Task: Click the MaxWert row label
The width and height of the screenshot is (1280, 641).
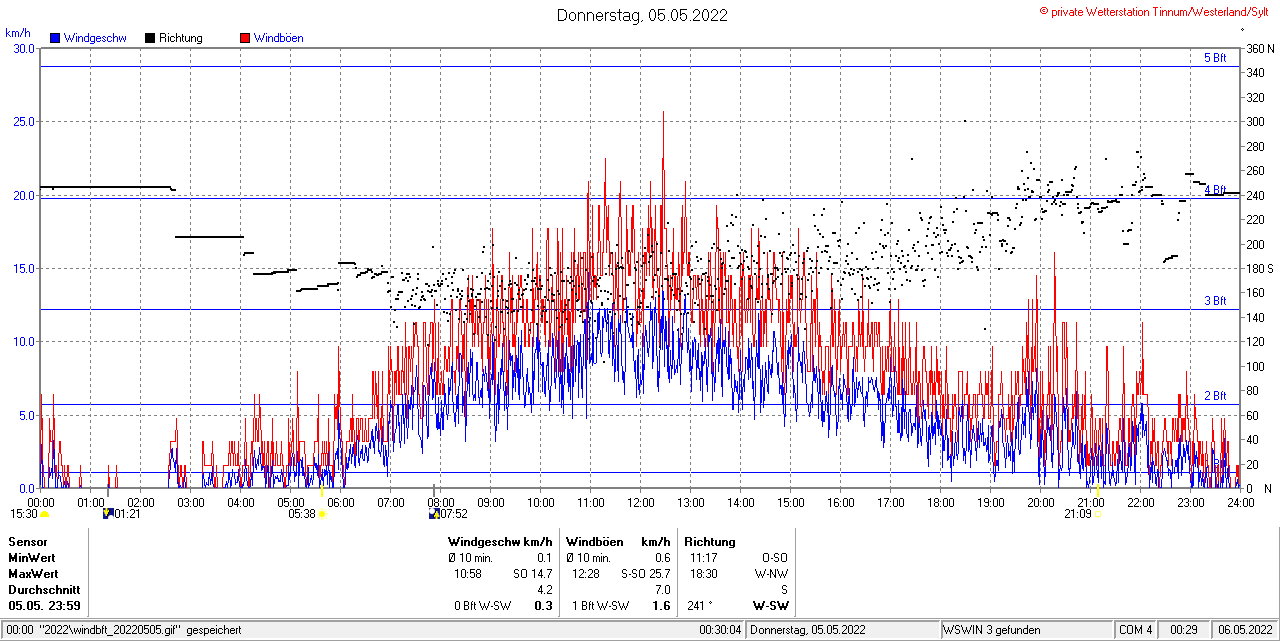Action: pos(33,574)
